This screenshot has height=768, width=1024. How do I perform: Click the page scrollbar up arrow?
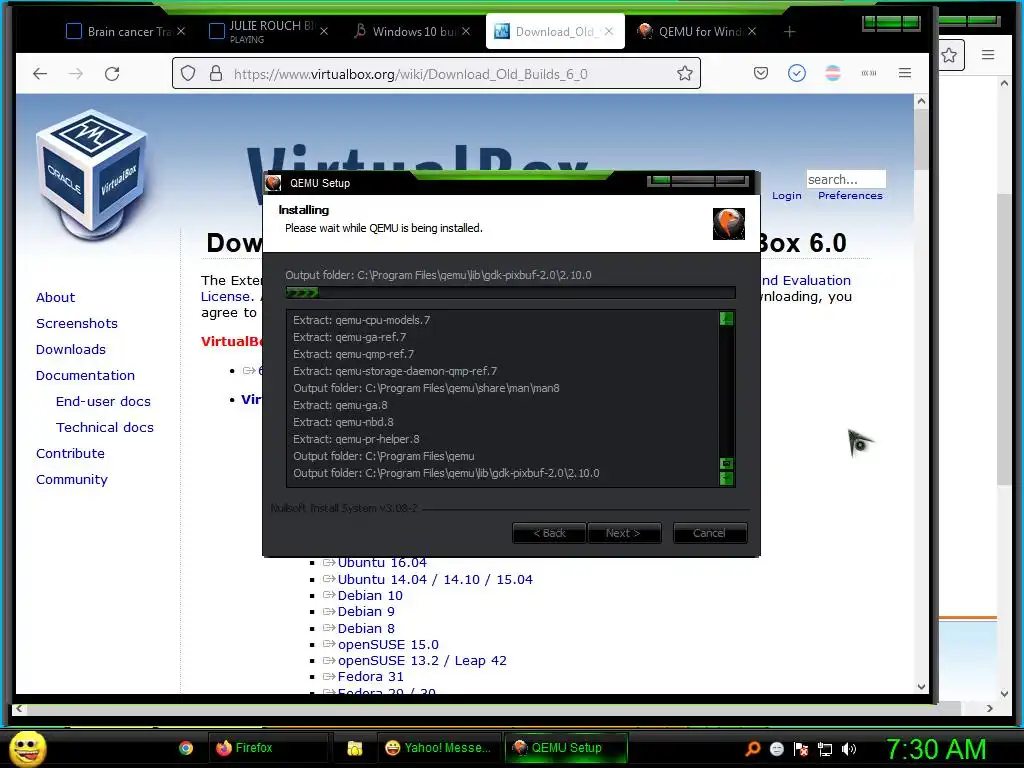point(921,101)
